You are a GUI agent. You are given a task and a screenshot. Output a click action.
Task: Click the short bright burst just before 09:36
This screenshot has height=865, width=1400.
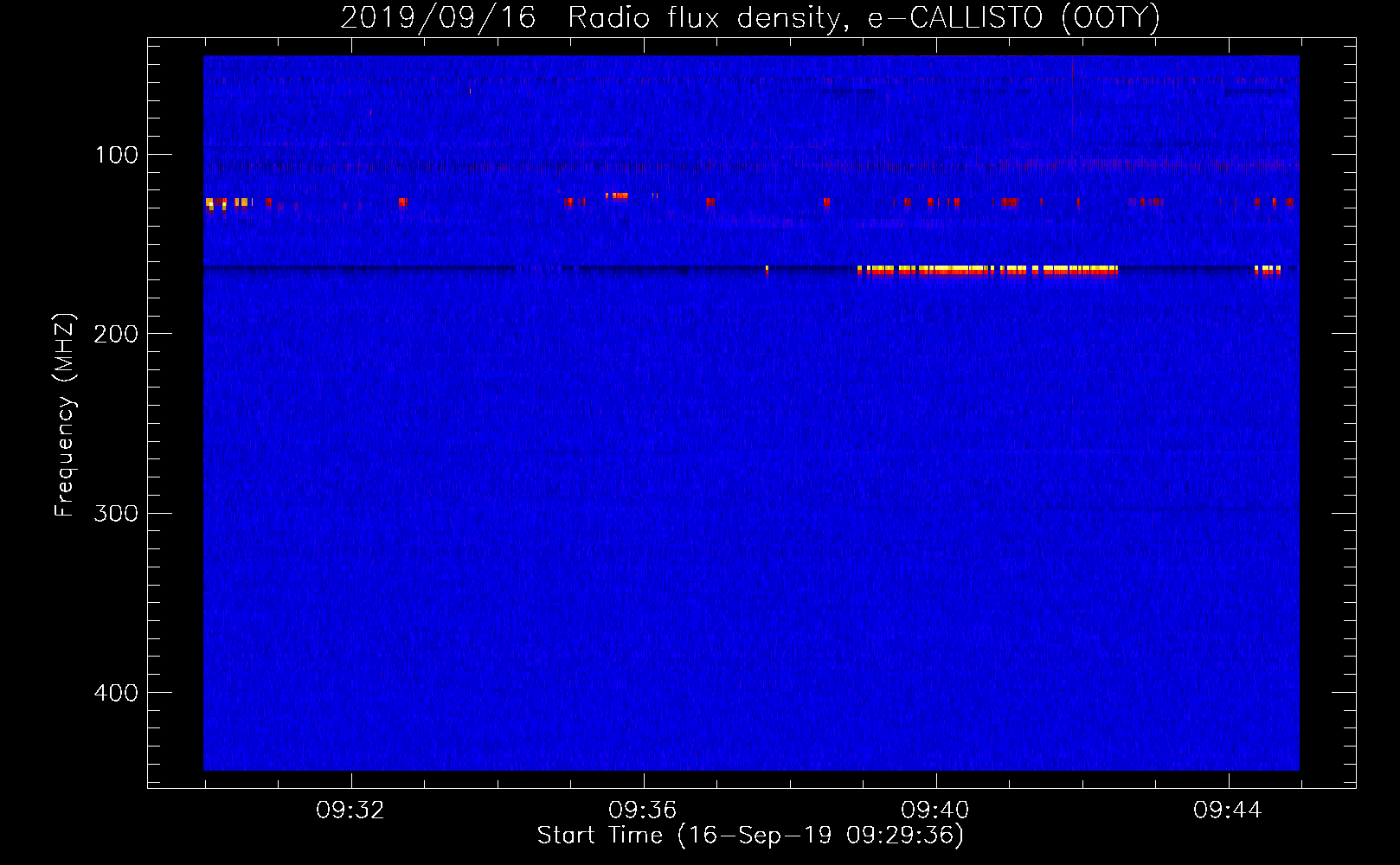point(617,196)
